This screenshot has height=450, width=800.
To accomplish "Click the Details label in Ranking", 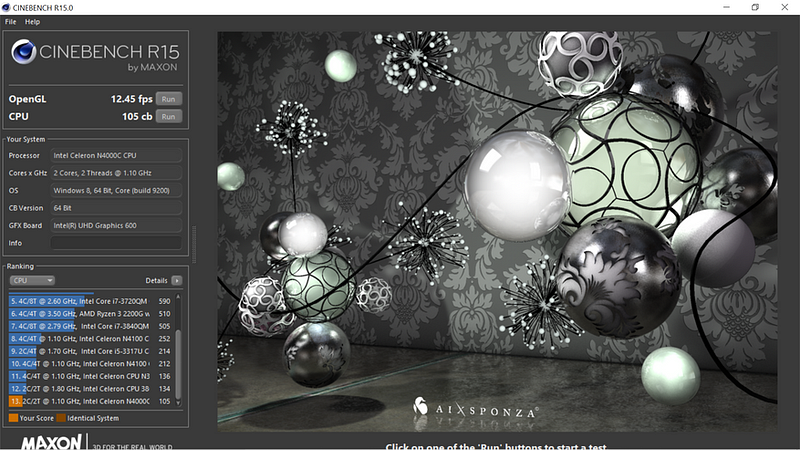I will (156, 281).
